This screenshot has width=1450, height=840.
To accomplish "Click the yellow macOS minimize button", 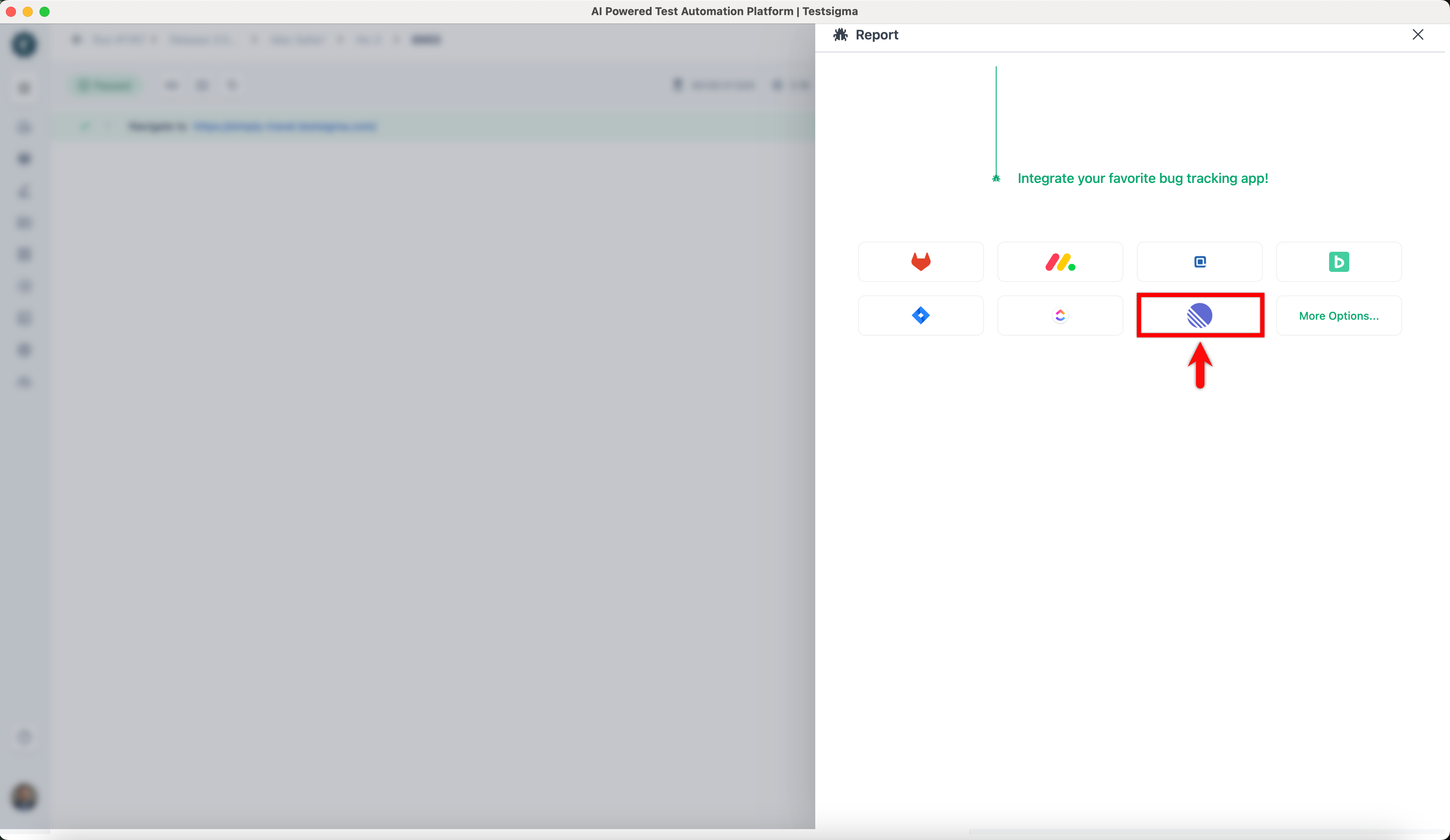I will pos(28,11).
